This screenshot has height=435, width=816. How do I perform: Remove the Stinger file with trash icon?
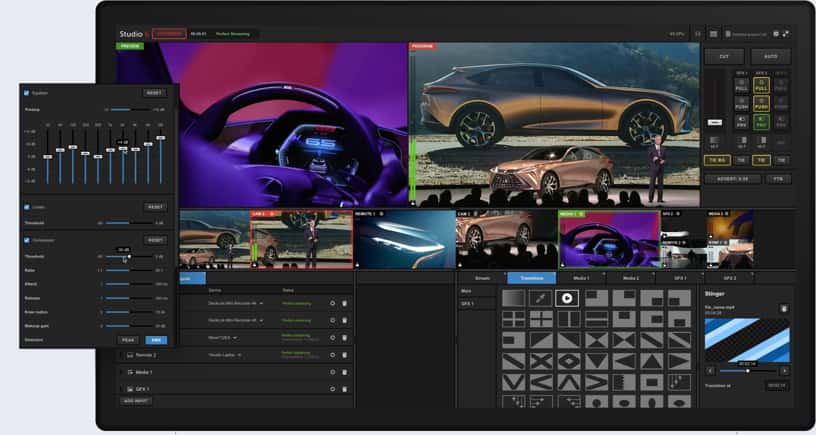pyautogui.click(x=784, y=309)
